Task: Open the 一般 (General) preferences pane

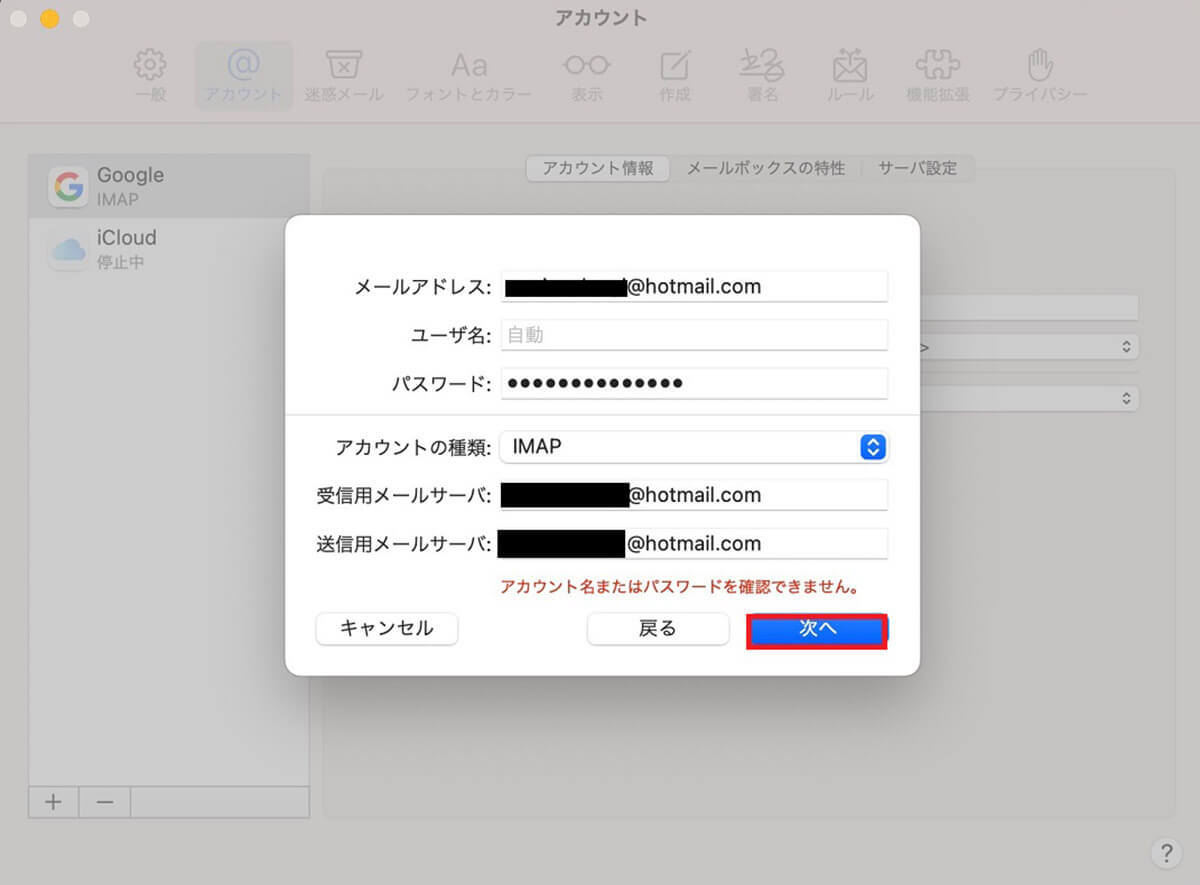Action: [x=150, y=76]
